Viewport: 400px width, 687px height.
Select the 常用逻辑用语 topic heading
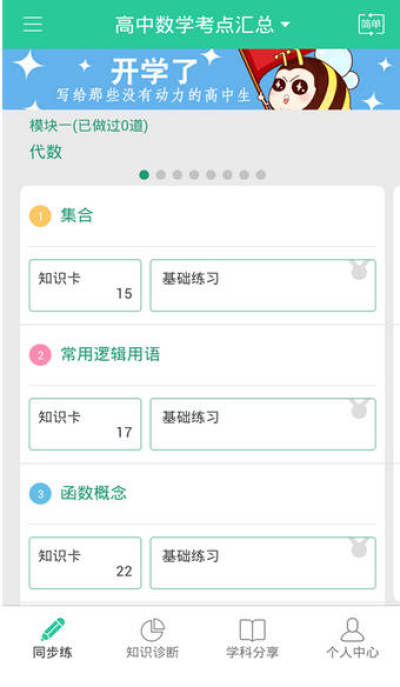tap(110, 354)
